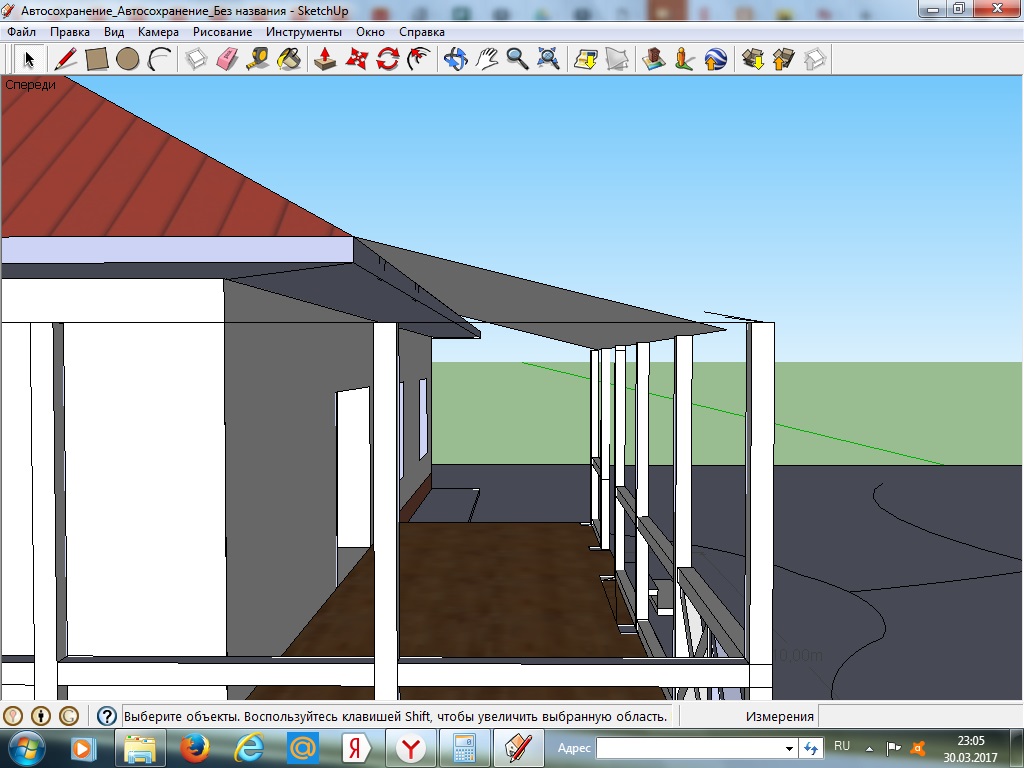Activate the Paint Bucket tool

coord(288,59)
